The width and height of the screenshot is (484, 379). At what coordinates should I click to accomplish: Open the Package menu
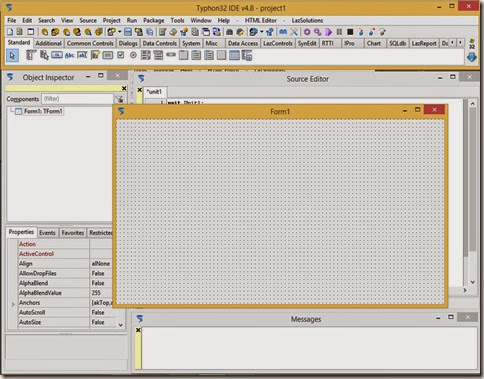point(154,20)
